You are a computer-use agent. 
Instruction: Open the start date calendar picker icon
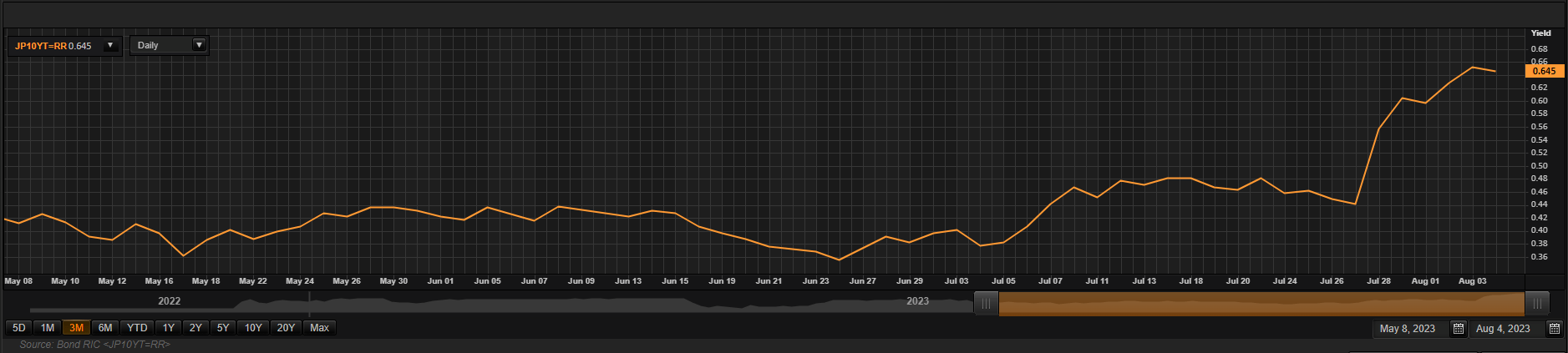[x=1458, y=329]
